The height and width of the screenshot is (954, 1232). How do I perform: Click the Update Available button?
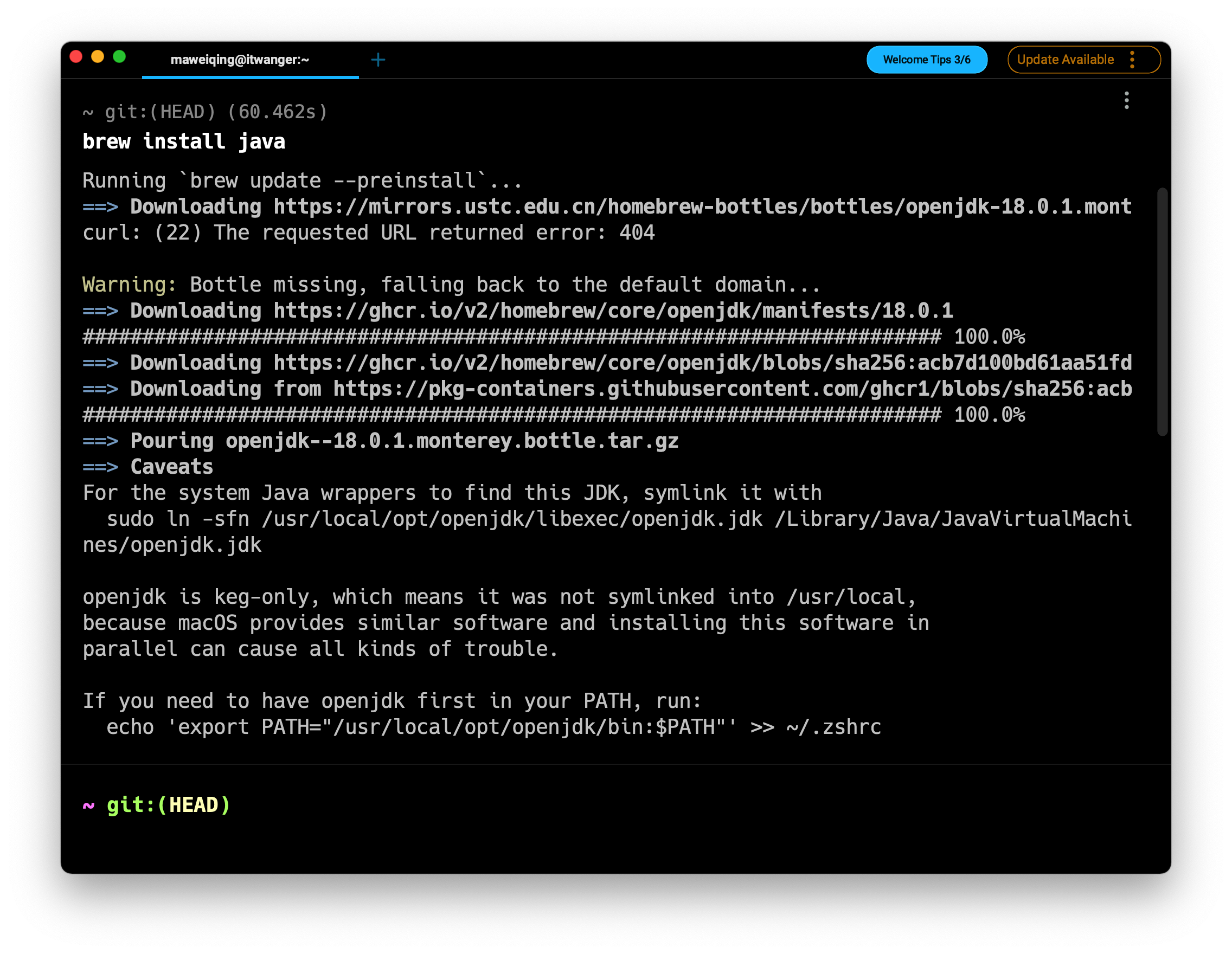[x=1064, y=60]
